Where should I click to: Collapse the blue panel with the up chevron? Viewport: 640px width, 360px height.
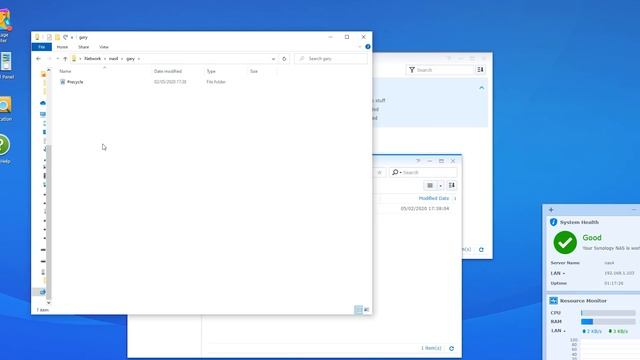click(x=482, y=88)
